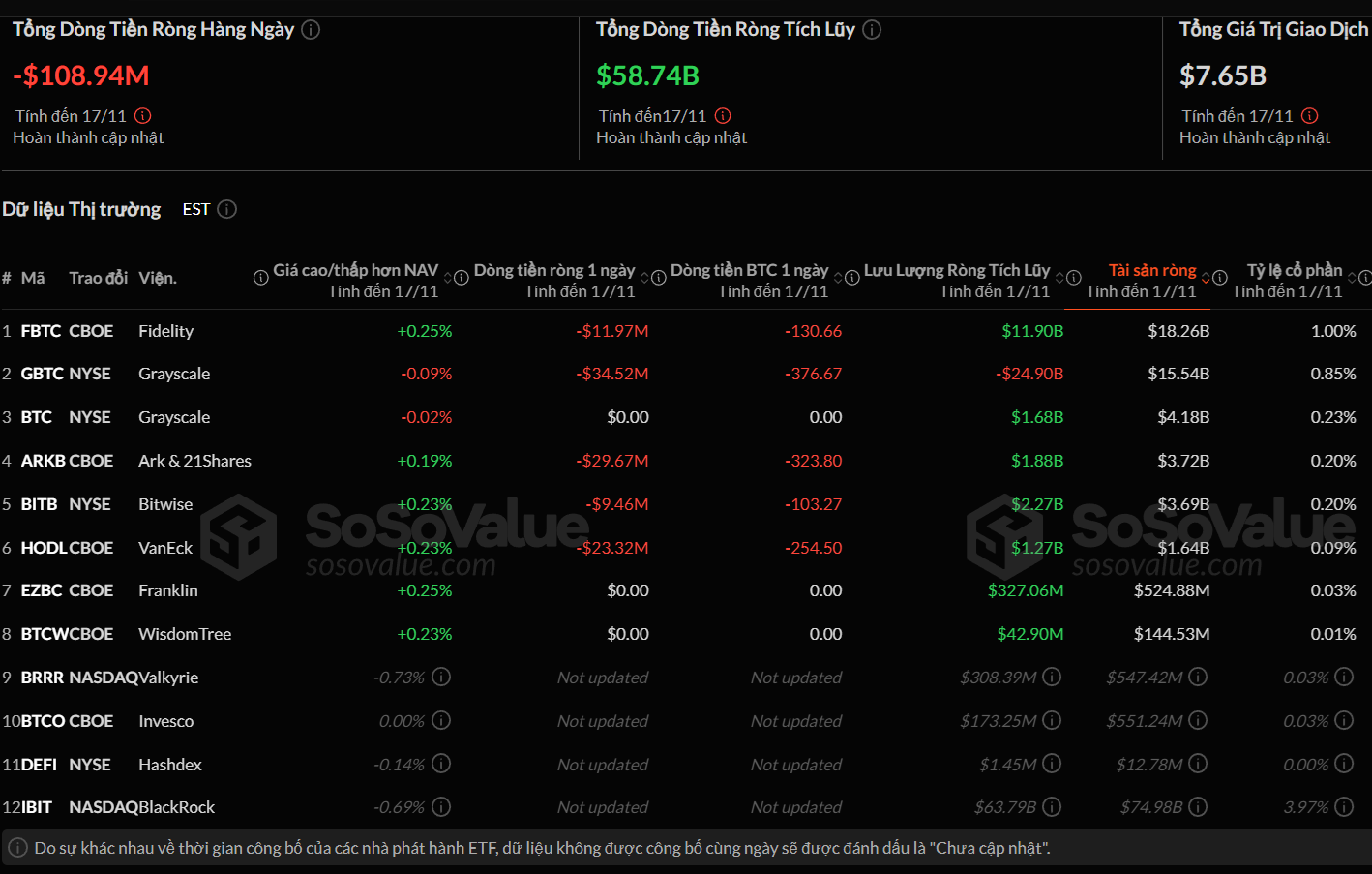Screen dimensions: 1372x874
Task: Click red alert icon under the $7.65B value
Action: tap(1310, 116)
